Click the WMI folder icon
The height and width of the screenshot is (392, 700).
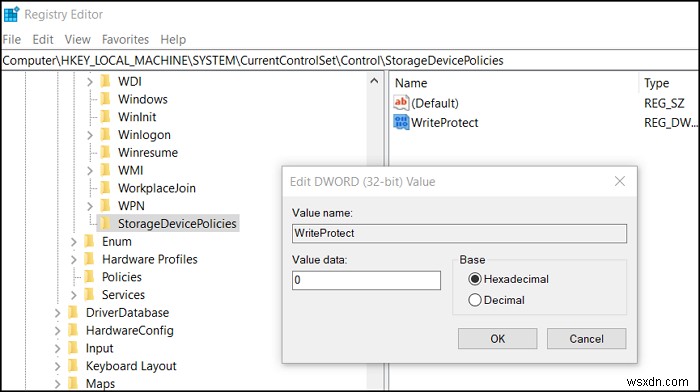click(106, 170)
